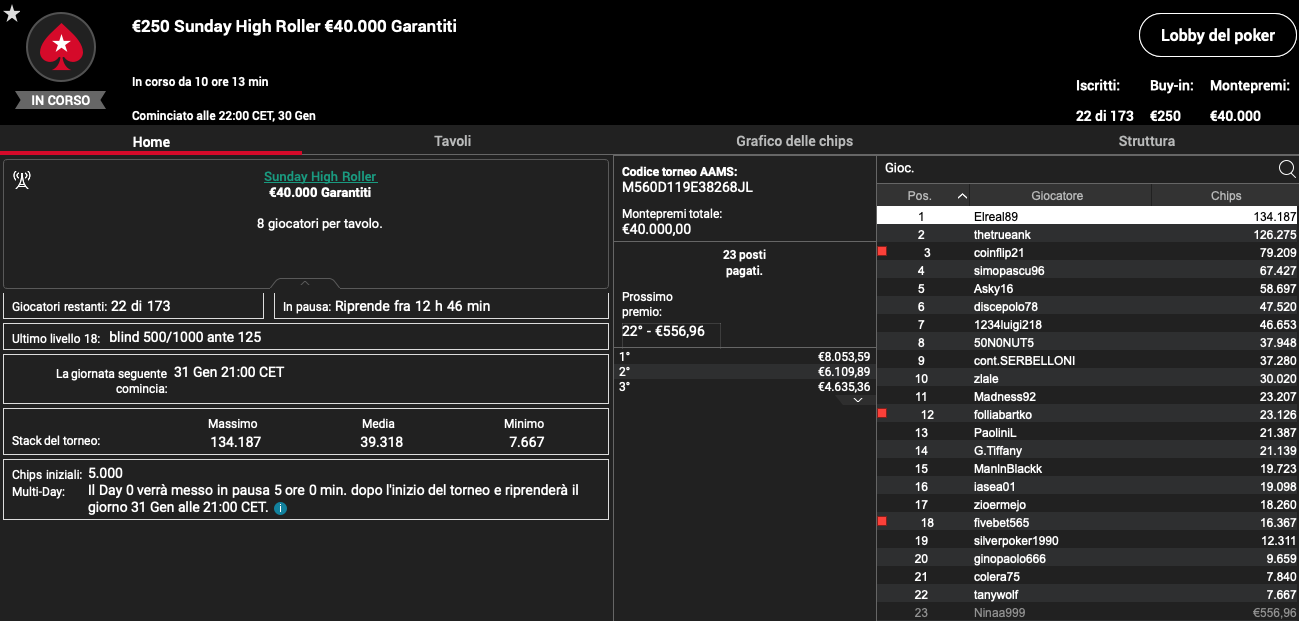Select player simopascu96

1087,270
